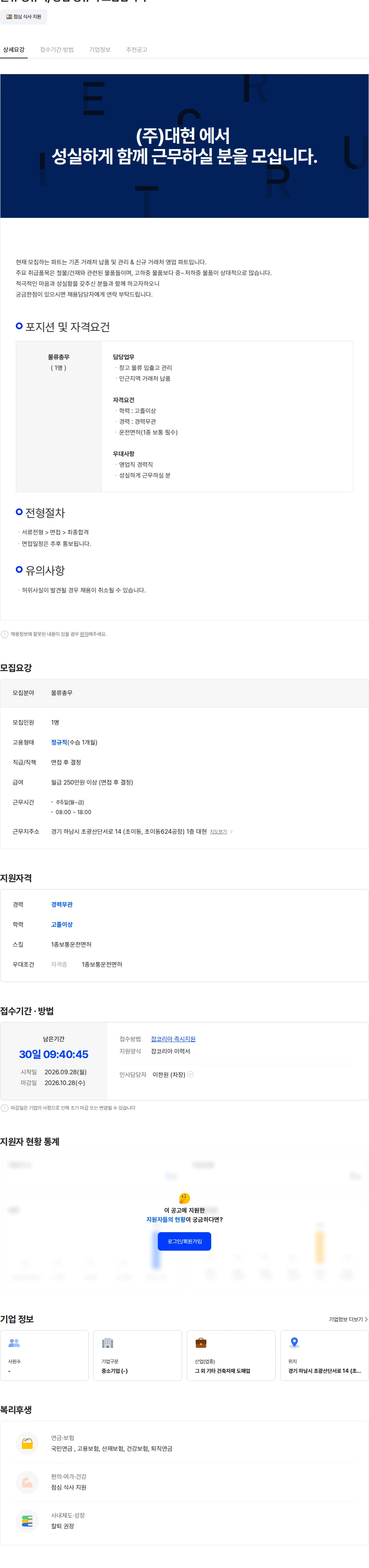Expand the 이한원 (차장) contact plus icon
Screen dimensions: 369x1568
pos(191,1074)
